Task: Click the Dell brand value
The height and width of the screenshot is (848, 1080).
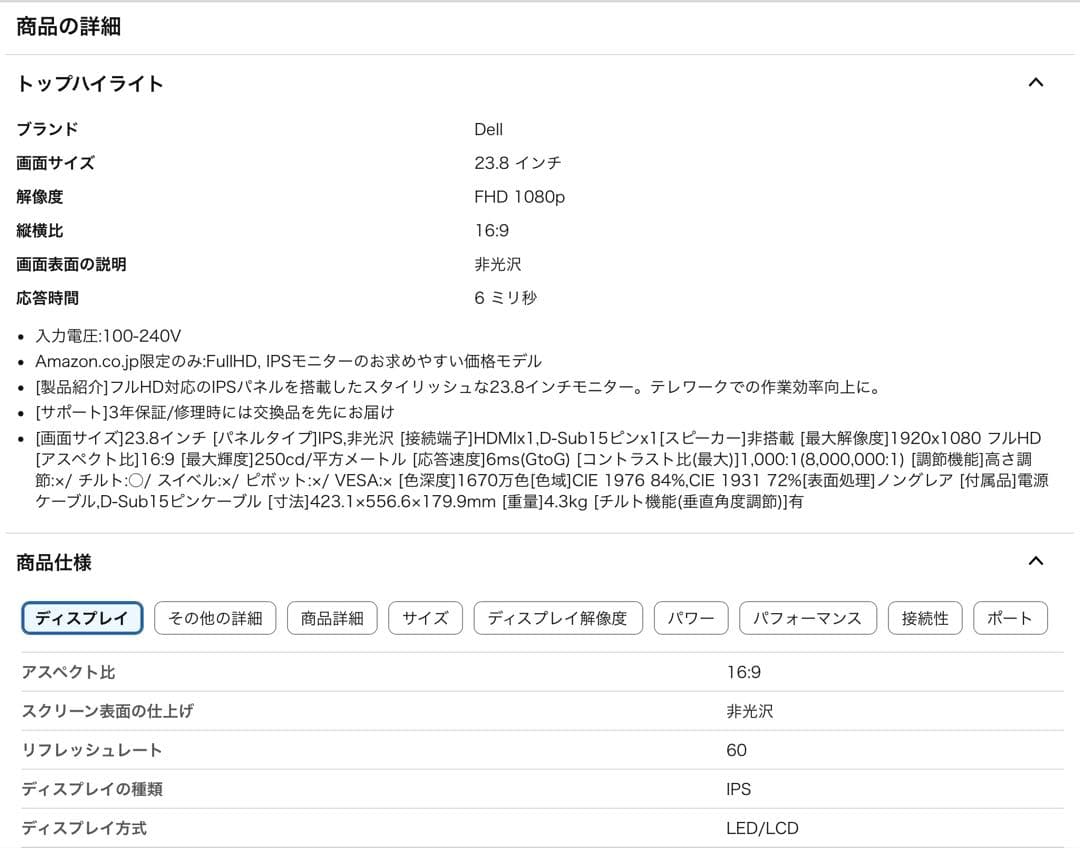Action: pos(487,129)
